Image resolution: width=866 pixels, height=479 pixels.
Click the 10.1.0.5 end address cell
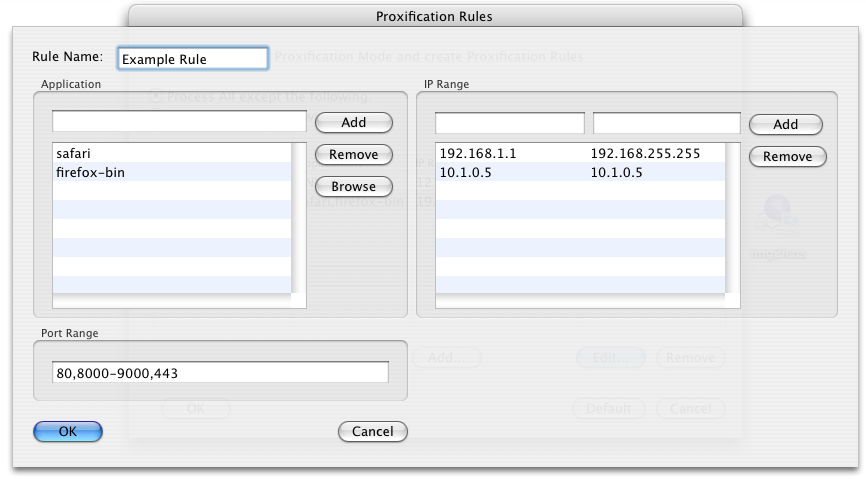pyautogui.click(x=616, y=172)
